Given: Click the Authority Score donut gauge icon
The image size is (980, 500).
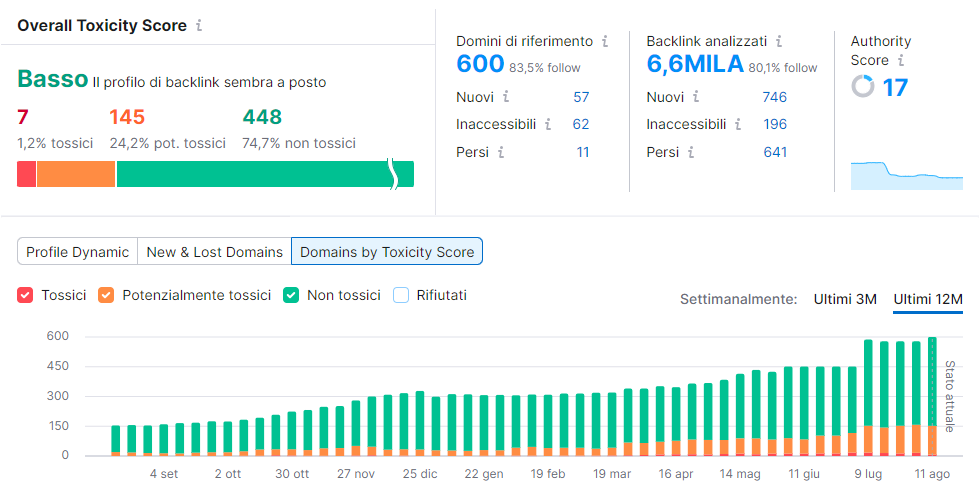Looking at the screenshot, I should pos(862,86).
